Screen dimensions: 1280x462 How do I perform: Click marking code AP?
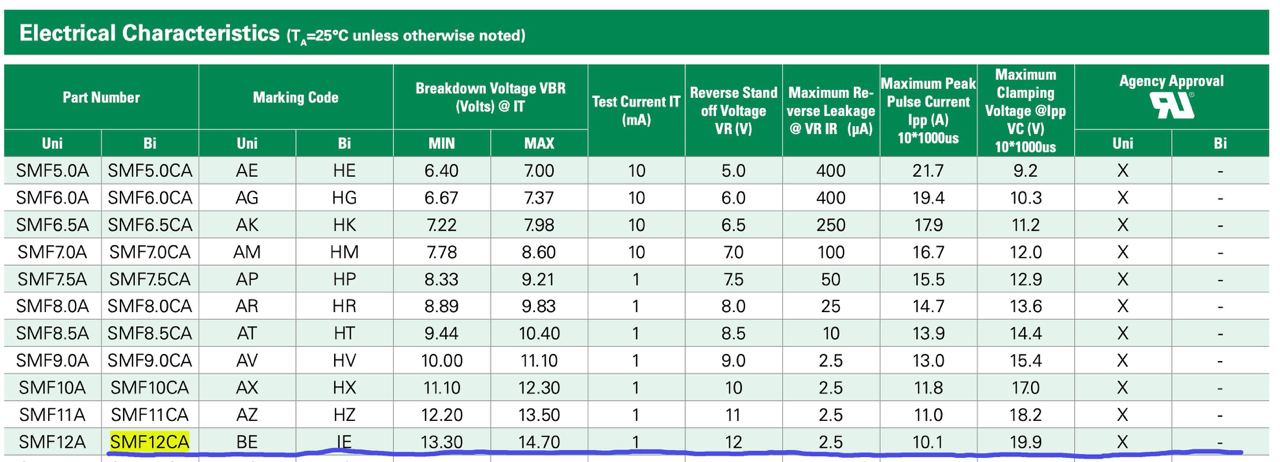(x=247, y=279)
